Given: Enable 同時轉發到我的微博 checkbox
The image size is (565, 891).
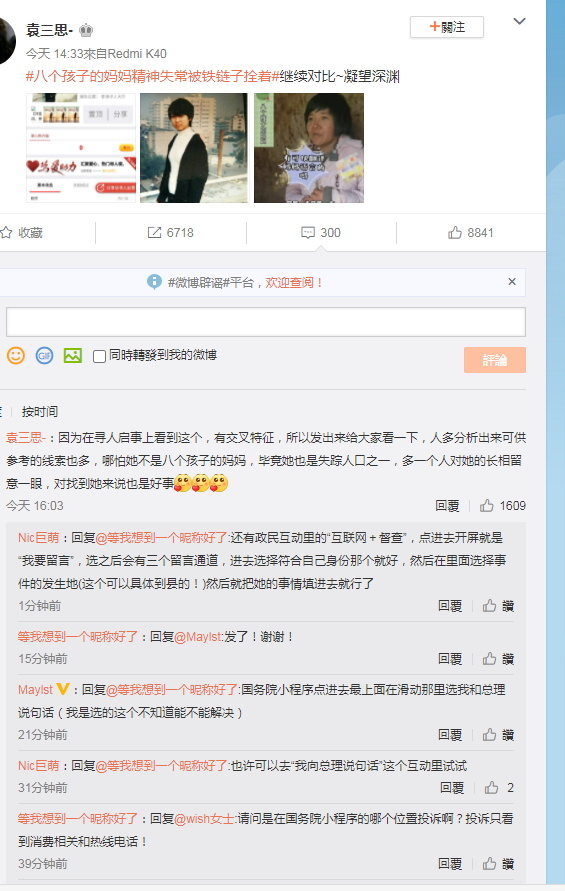Looking at the screenshot, I should (x=99, y=356).
